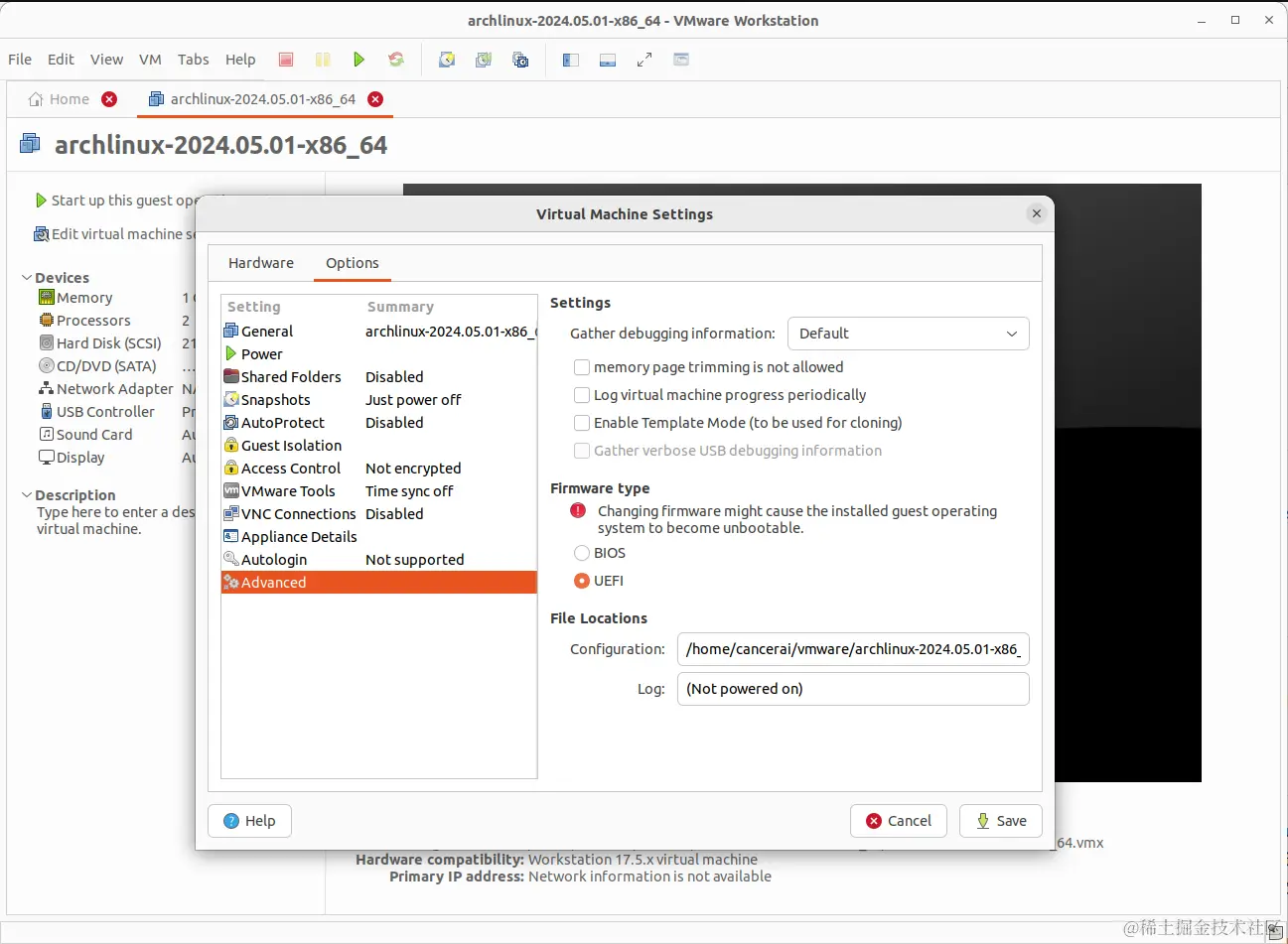Select the Autologin setting row
This screenshot has height=944, width=1288.
pyautogui.click(x=379, y=560)
